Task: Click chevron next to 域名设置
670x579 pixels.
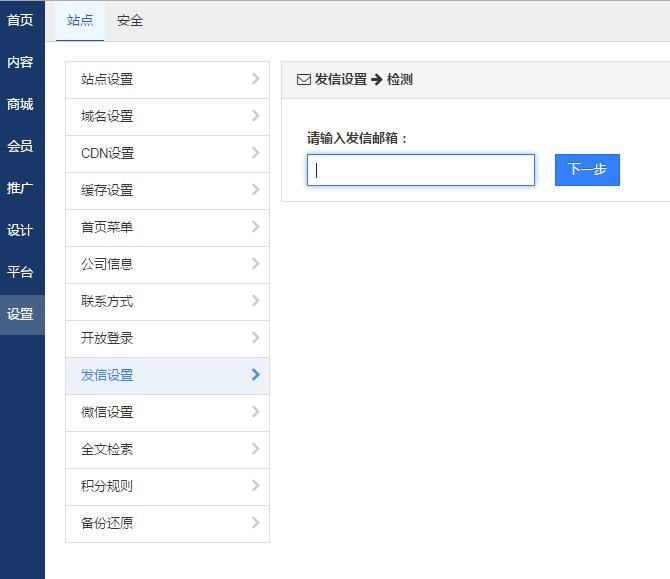Action: [256, 116]
